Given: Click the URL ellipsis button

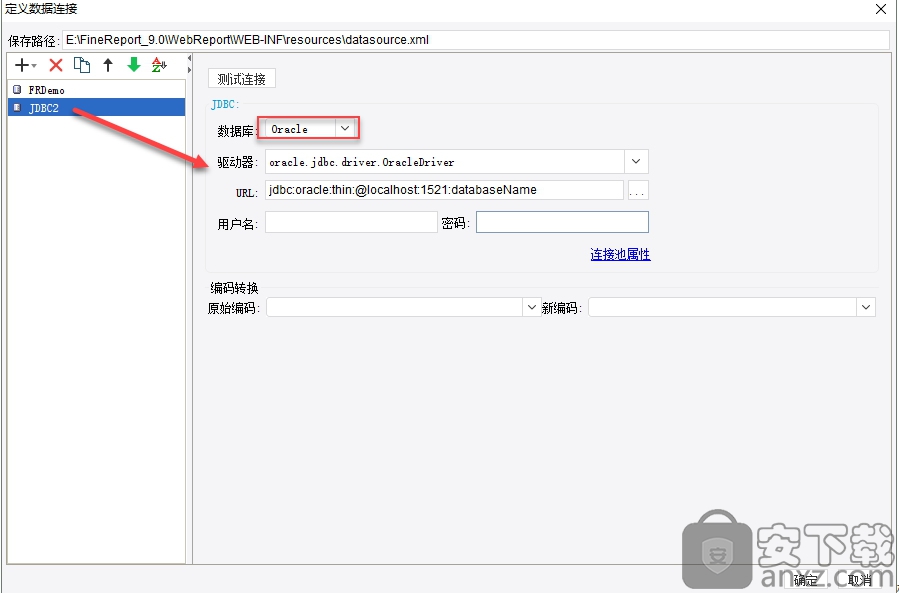Looking at the screenshot, I should point(638,190).
